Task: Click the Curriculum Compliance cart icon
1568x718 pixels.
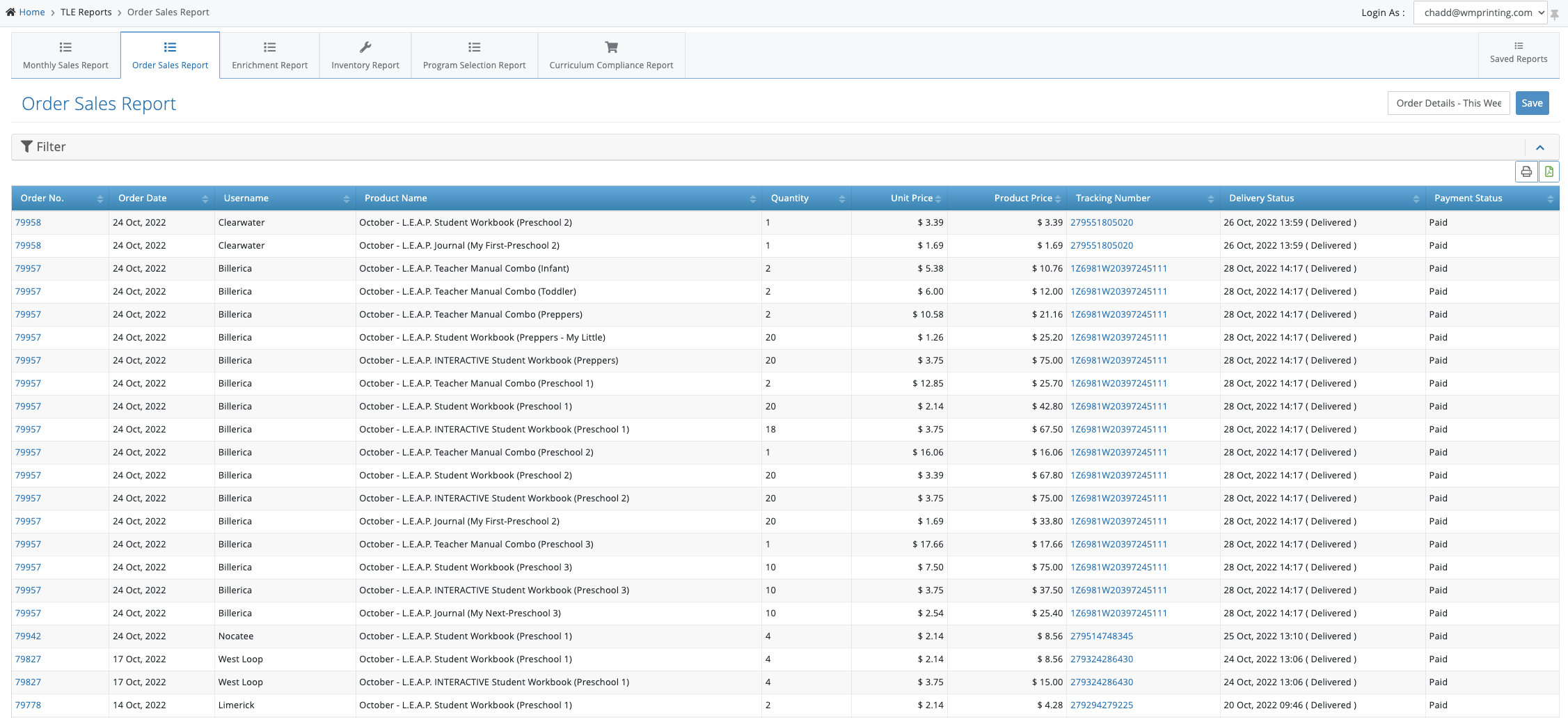Action: click(x=611, y=47)
